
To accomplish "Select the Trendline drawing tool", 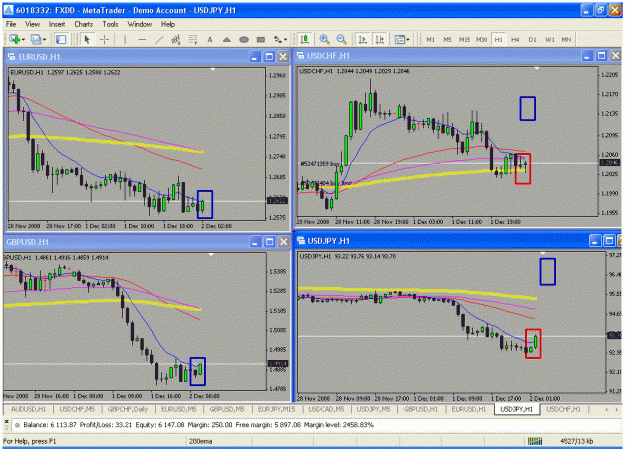I will click(159, 39).
